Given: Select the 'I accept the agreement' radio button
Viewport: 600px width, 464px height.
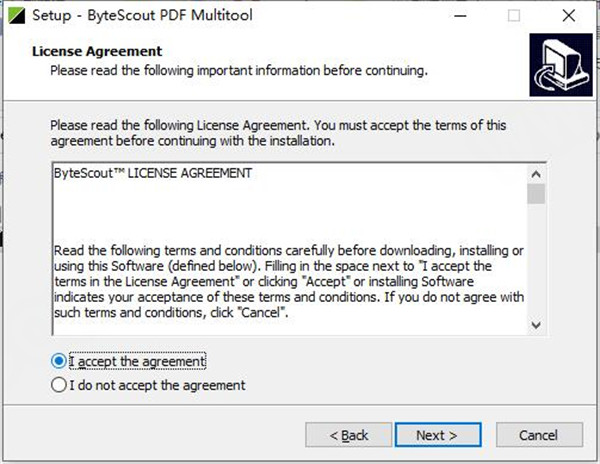Looking at the screenshot, I should tap(59, 361).
